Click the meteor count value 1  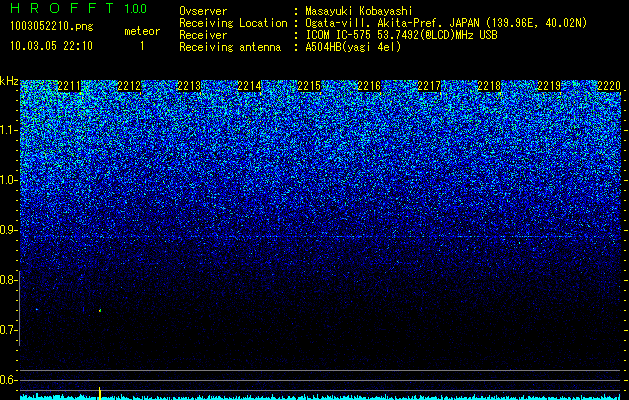coord(142,46)
